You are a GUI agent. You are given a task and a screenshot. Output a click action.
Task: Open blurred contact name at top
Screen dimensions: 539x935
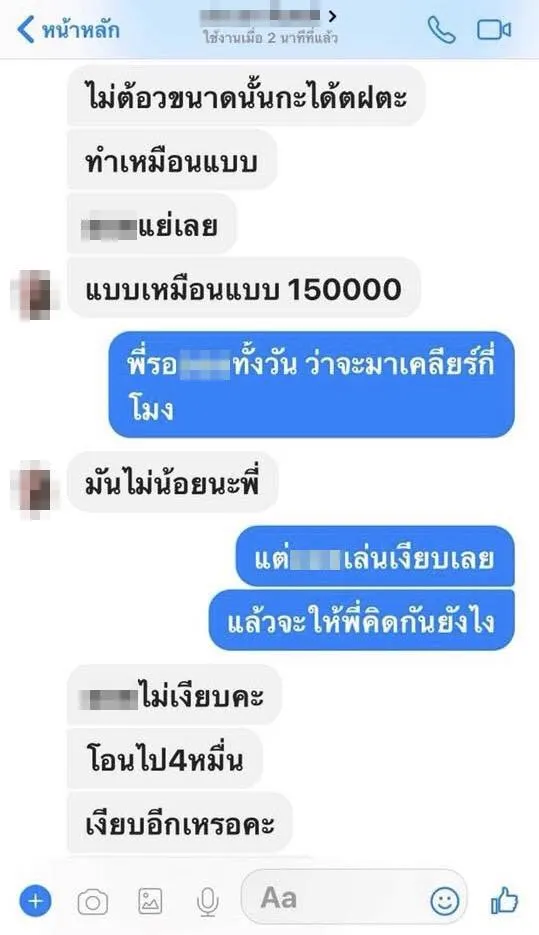coord(261,15)
